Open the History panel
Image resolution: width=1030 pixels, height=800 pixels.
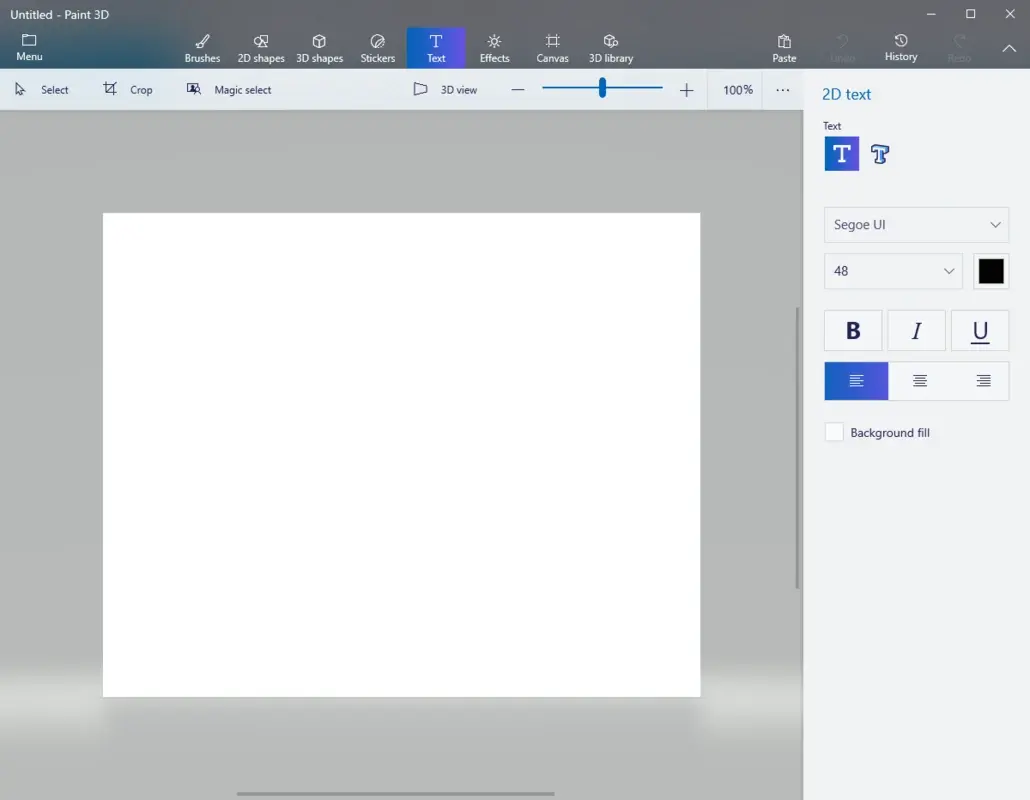click(900, 46)
